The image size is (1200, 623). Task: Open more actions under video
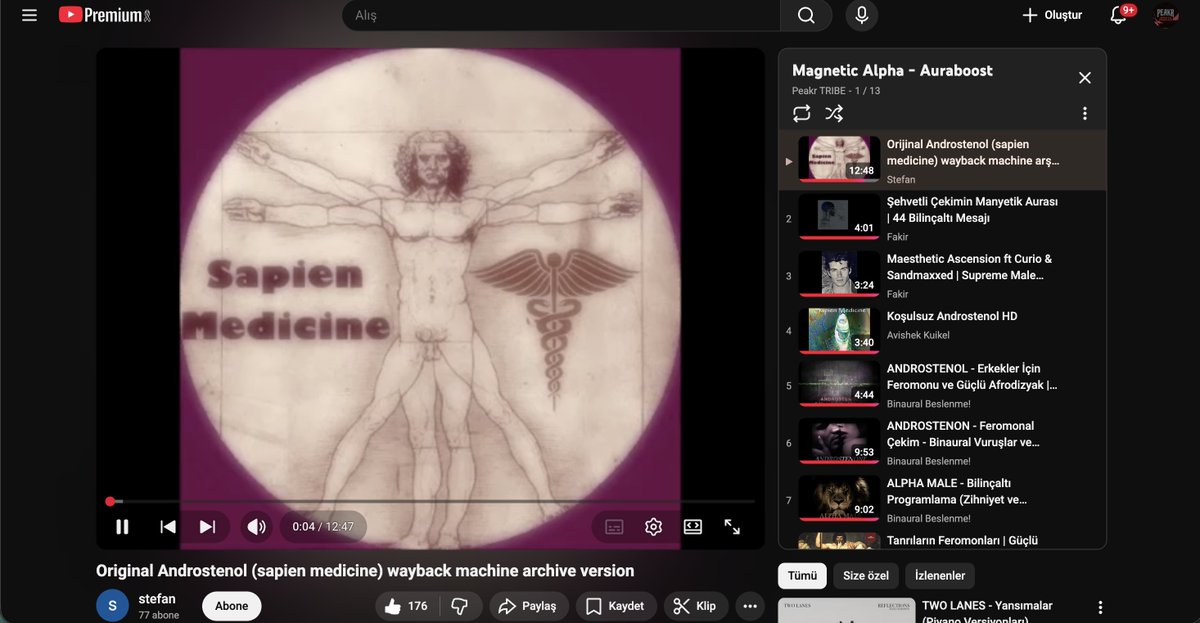tap(750, 606)
